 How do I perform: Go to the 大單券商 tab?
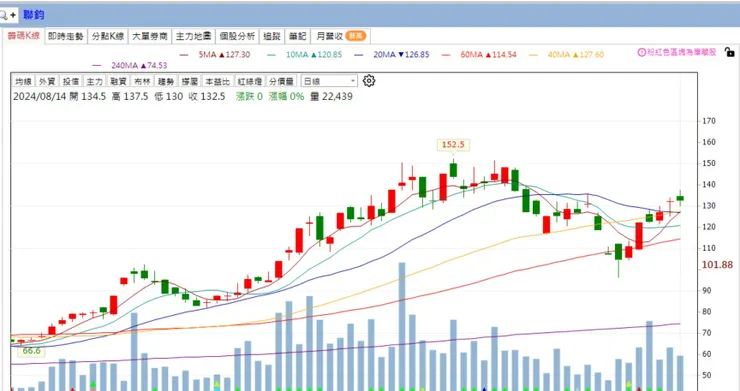click(150, 36)
